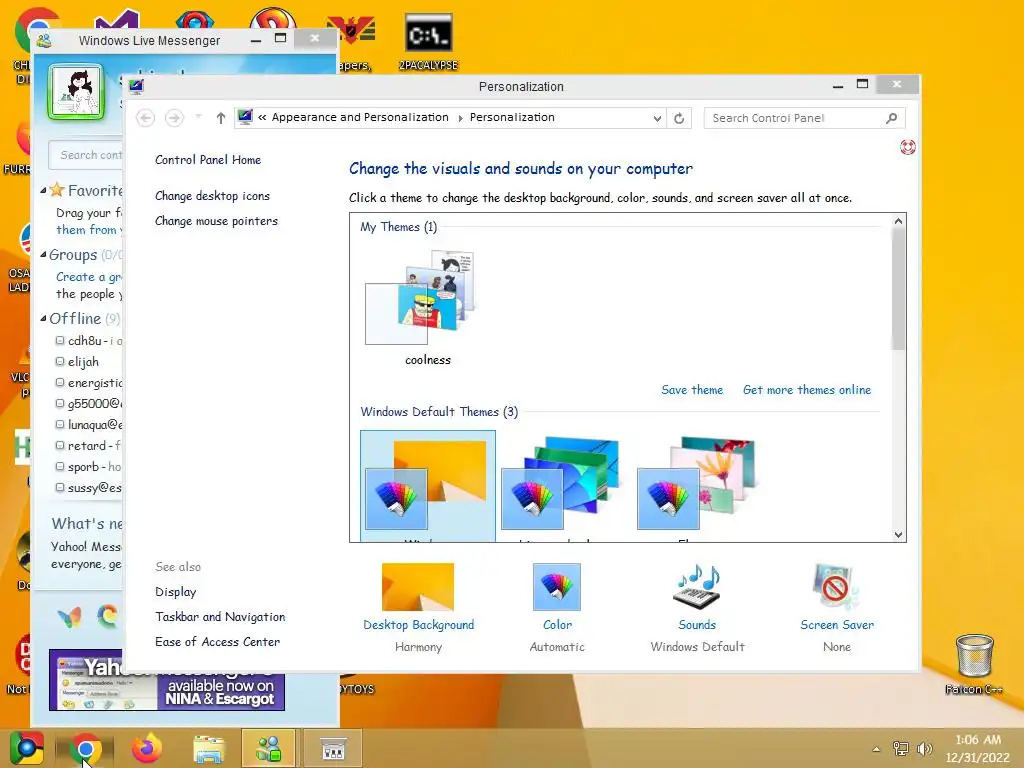This screenshot has width=1024, height=768.
Task: Click the MSN butterfly icon in Messenger
Action: (69, 616)
